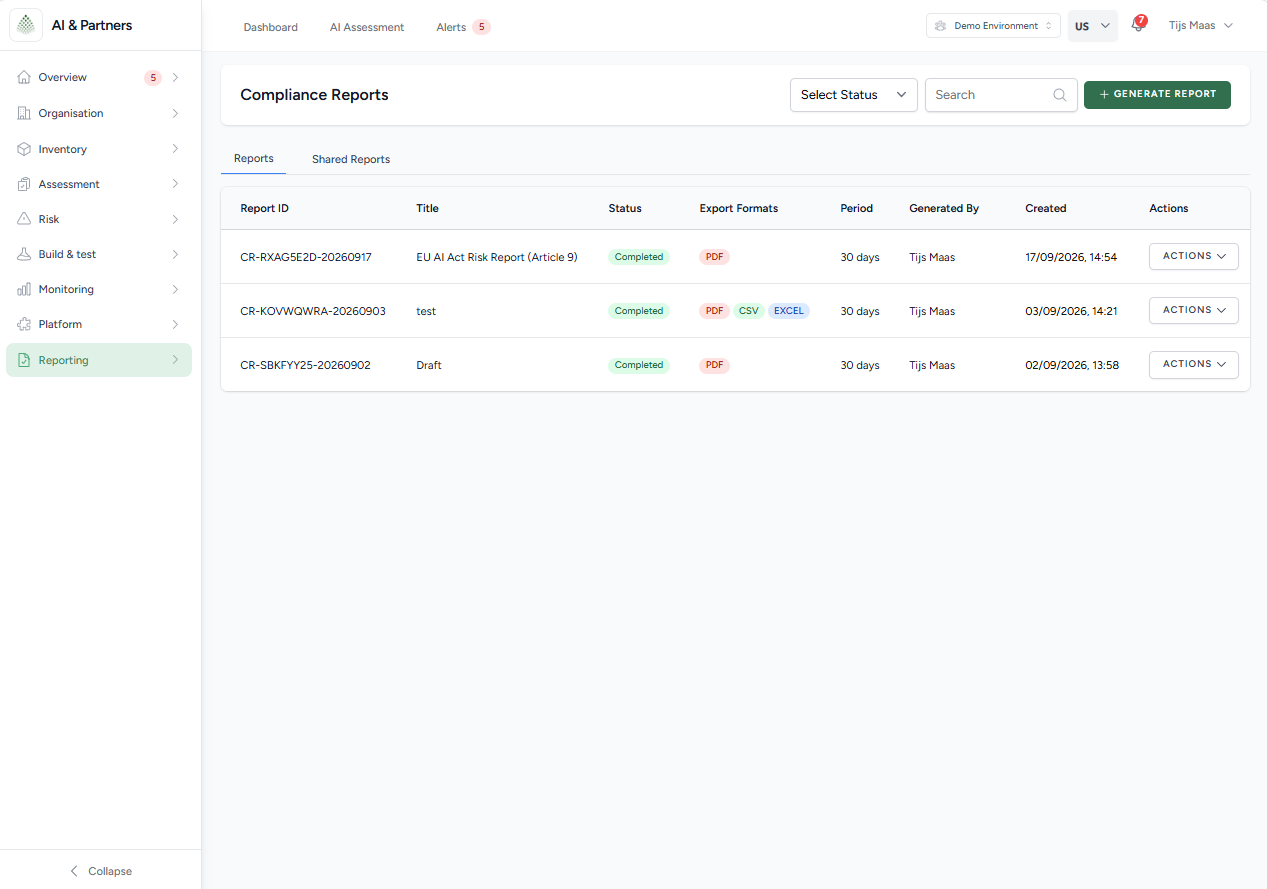Click the Alerts count badge
Image resolution: width=1267 pixels, height=889 pixels.
pos(481,27)
